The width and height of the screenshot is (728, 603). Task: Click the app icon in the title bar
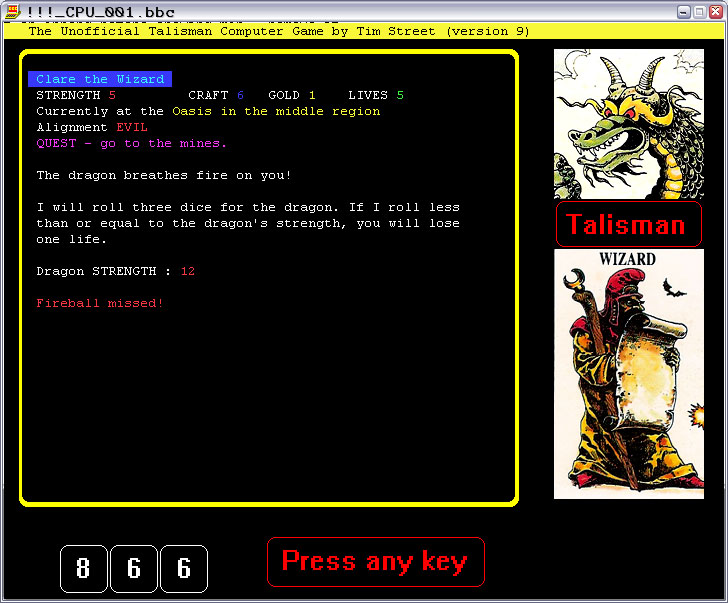click(12, 12)
